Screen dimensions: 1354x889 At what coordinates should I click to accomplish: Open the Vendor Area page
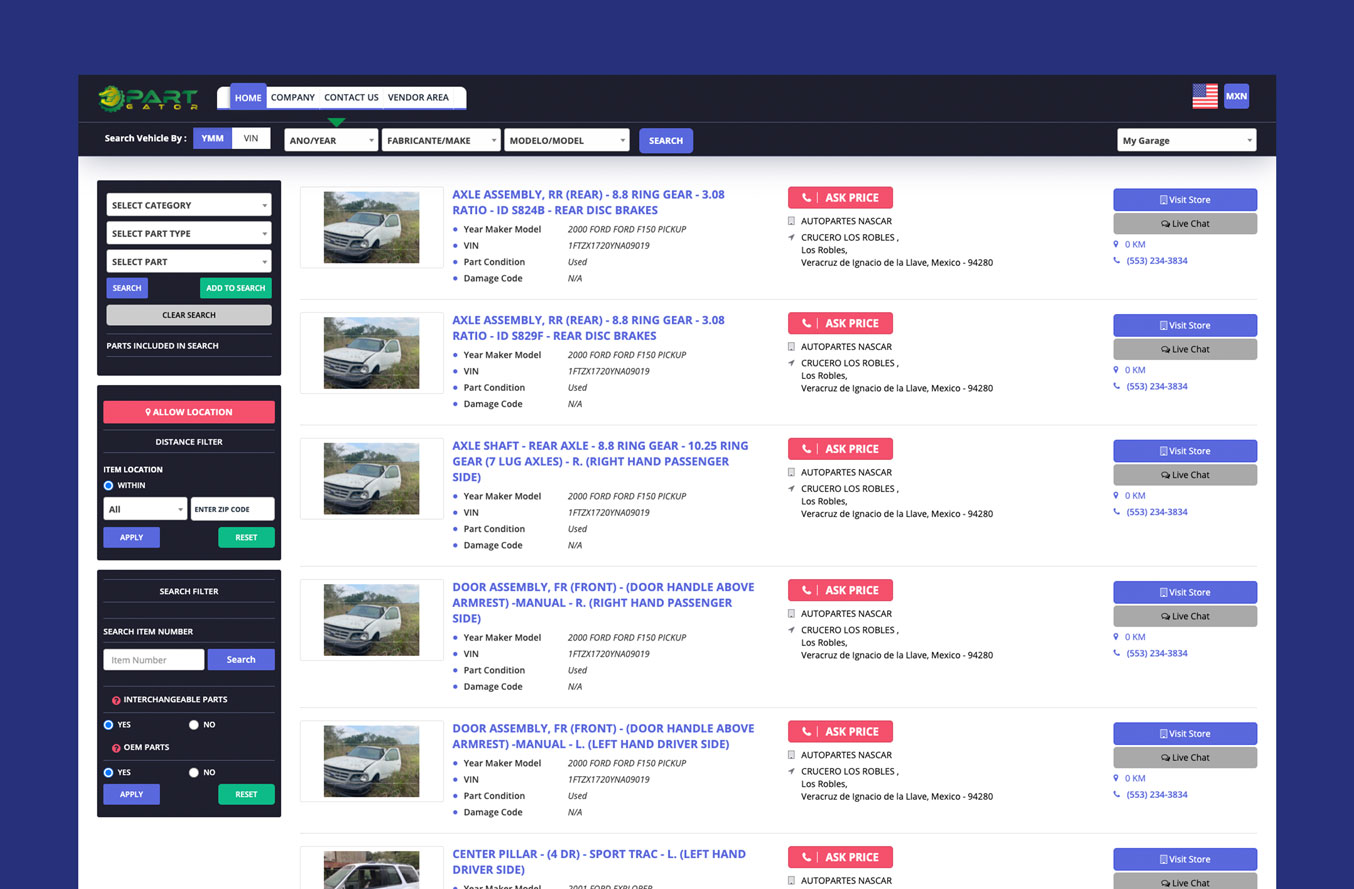418,97
